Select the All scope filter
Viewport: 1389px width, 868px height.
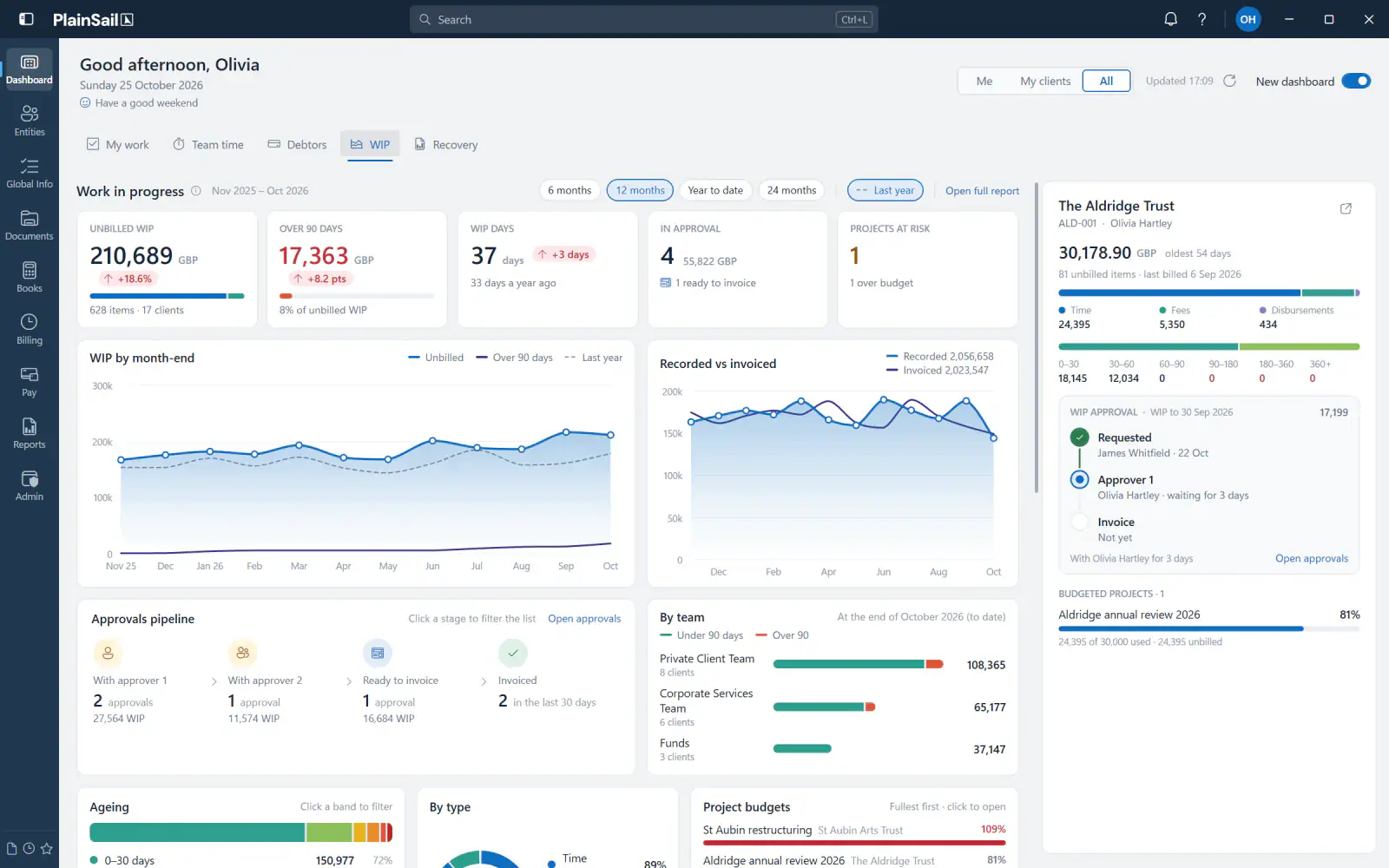click(1106, 81)
